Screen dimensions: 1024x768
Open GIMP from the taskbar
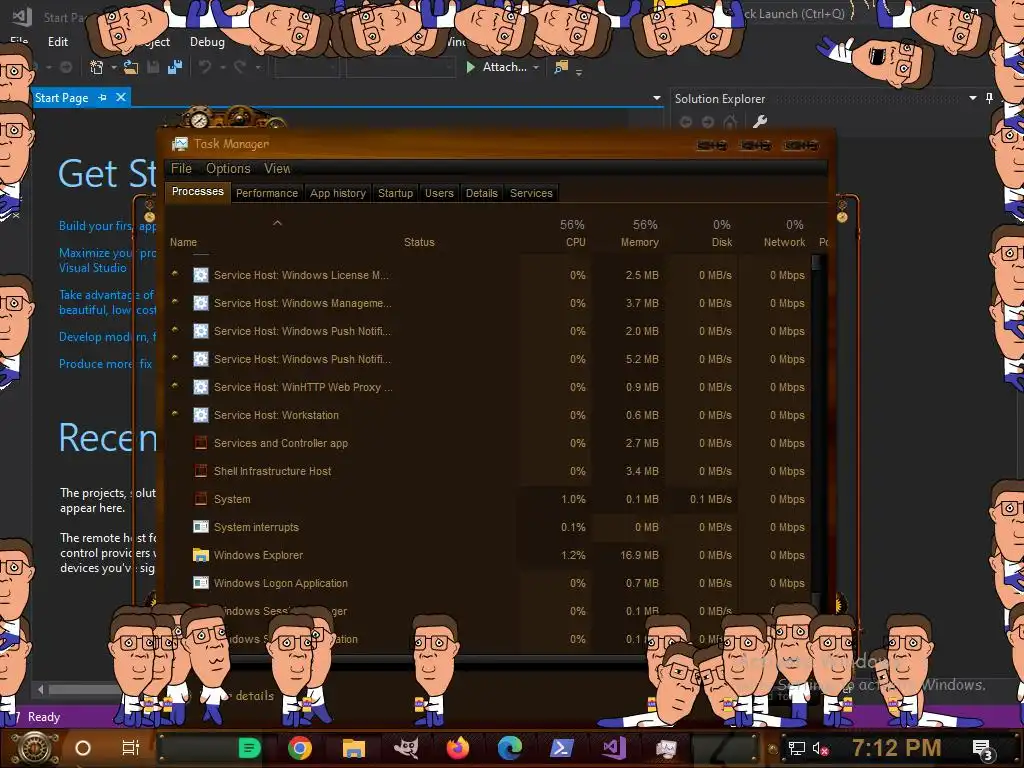tap(406, 748)
